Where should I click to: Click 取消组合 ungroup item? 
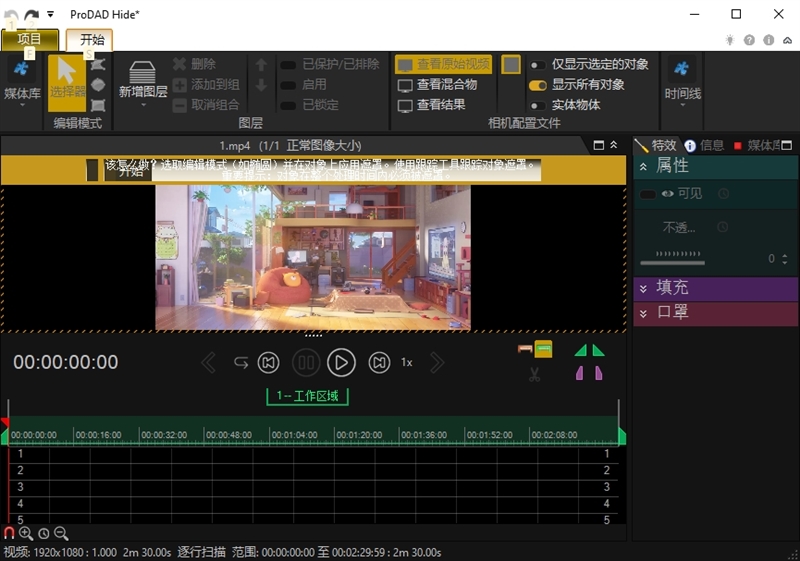[206, 105]
